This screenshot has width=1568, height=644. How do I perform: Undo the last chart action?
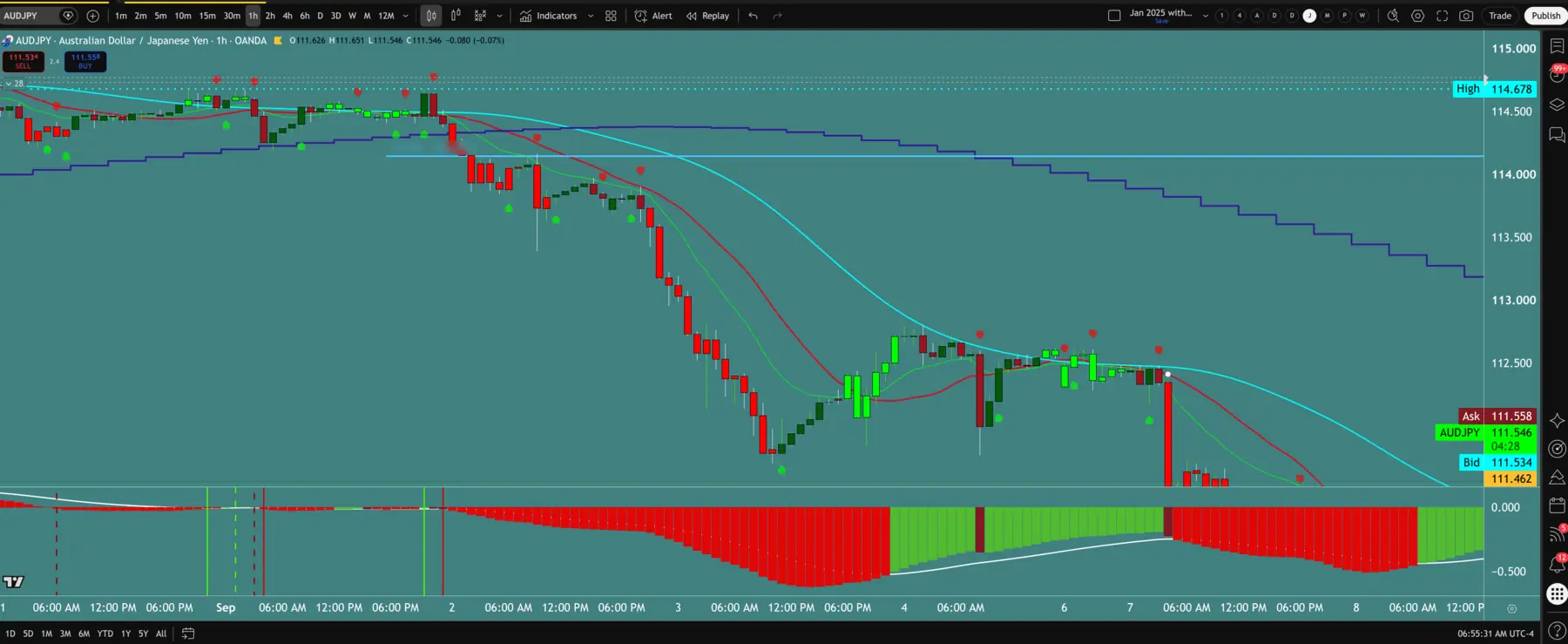coord(753,16)
